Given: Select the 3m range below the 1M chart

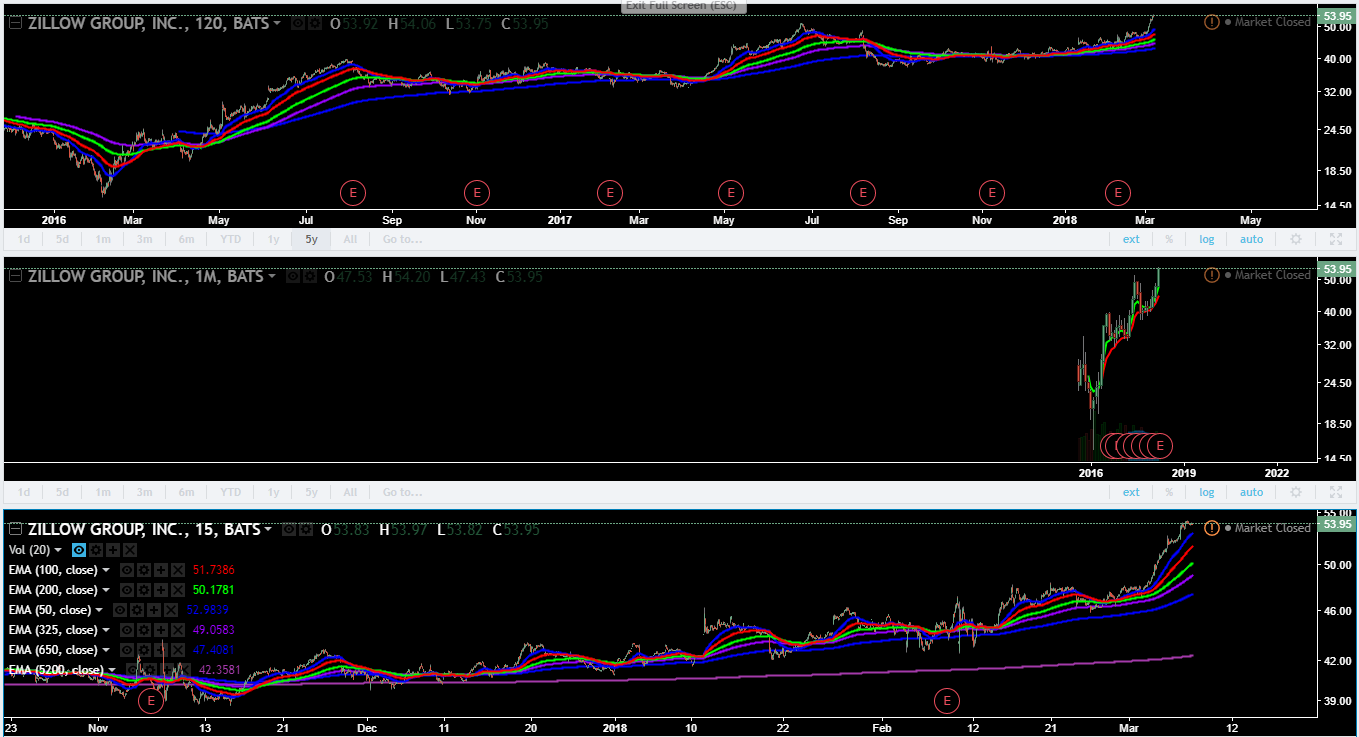Looking at the screenshot, I should [144, 492].
